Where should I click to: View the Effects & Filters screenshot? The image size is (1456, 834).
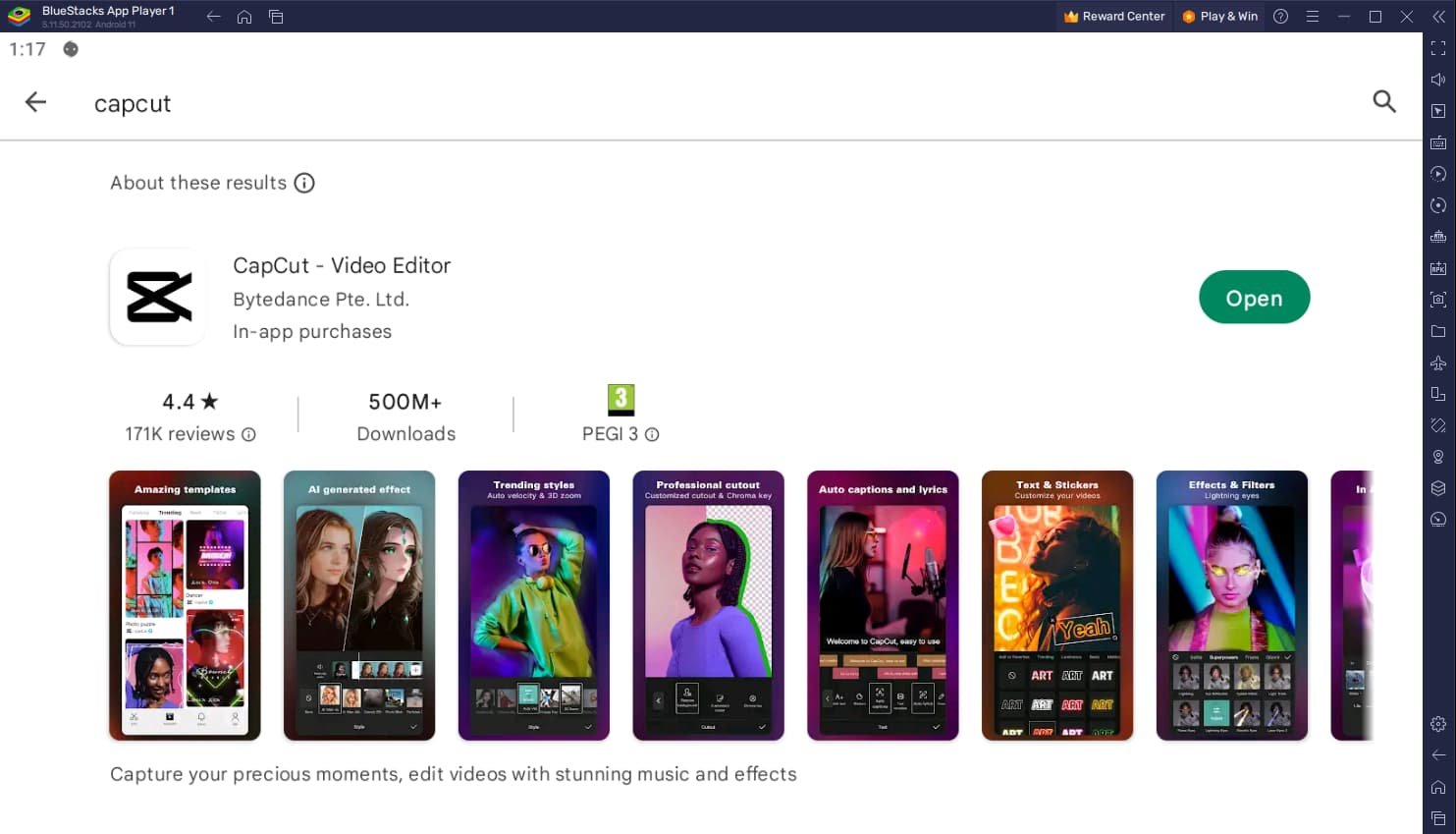1232,605
